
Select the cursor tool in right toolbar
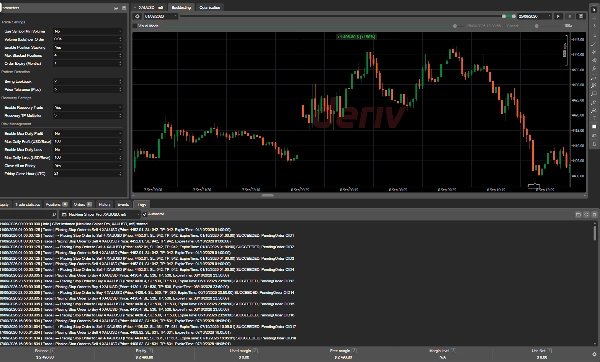tap(594, 10)
